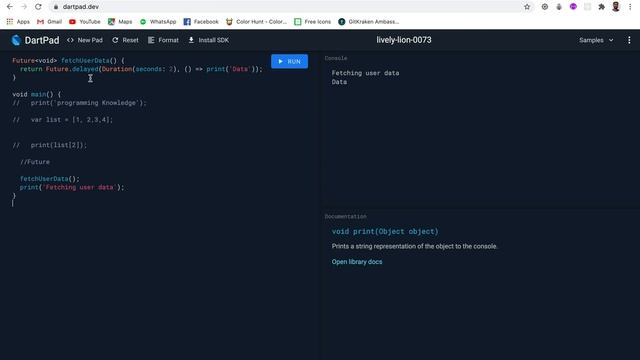Open Chrome extensions puzzle icon
Screen dimensions: 640x360
(x=601, y=7)
